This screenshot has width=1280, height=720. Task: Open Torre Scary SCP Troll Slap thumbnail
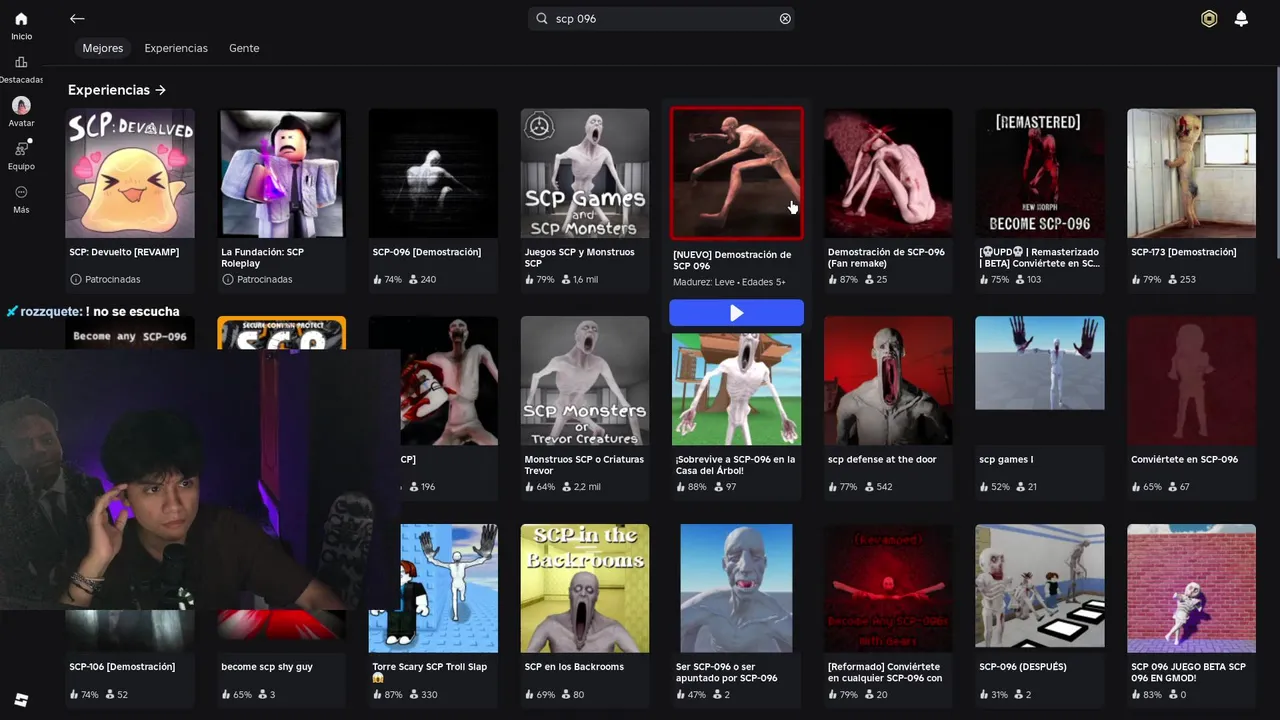[x=433, y=588]
